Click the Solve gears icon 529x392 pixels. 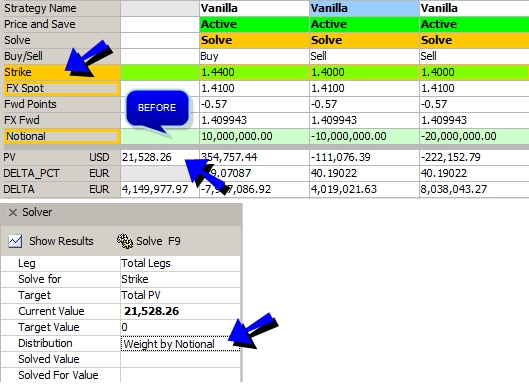[125, 241]
